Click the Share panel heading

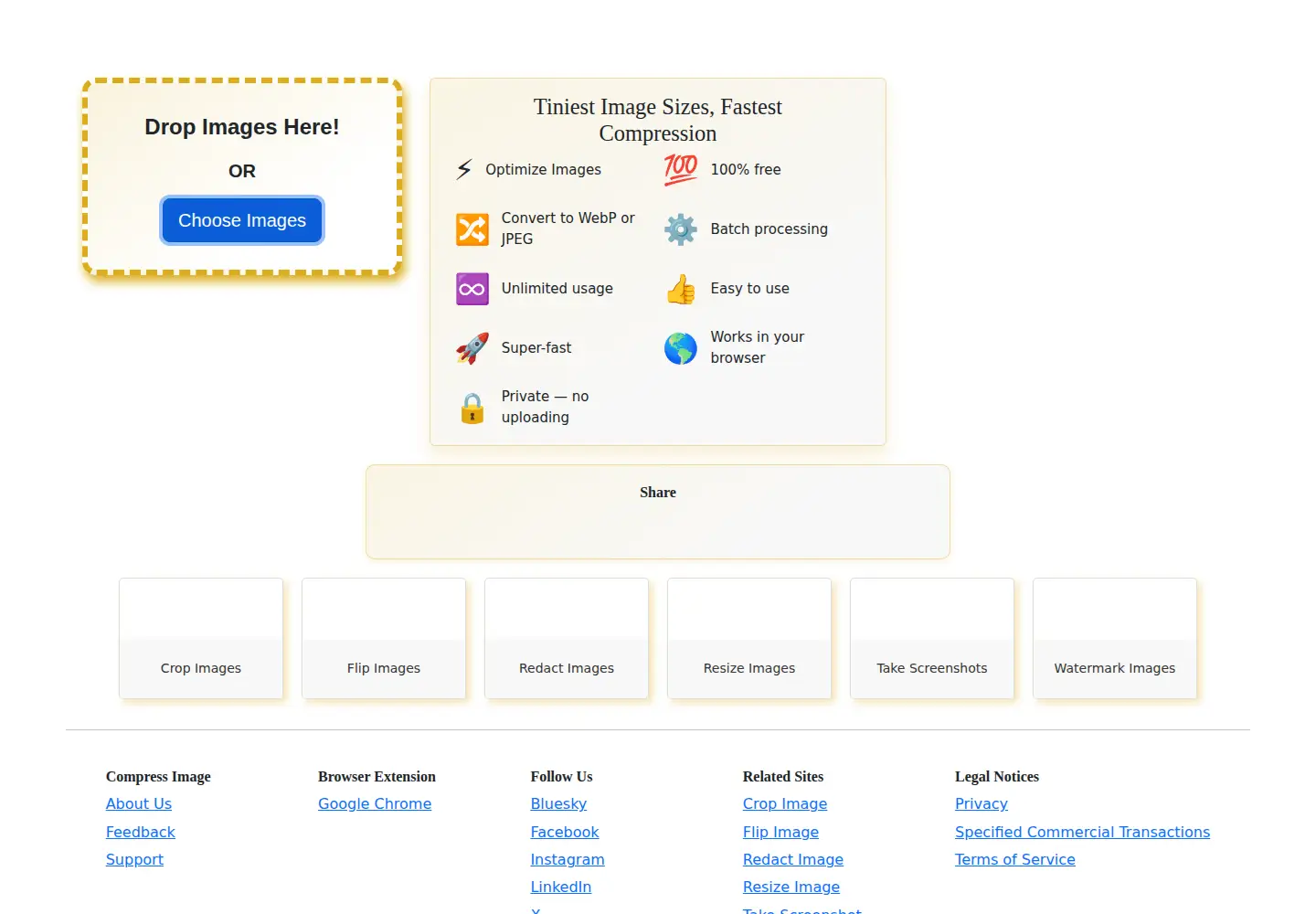coord(658,493)
